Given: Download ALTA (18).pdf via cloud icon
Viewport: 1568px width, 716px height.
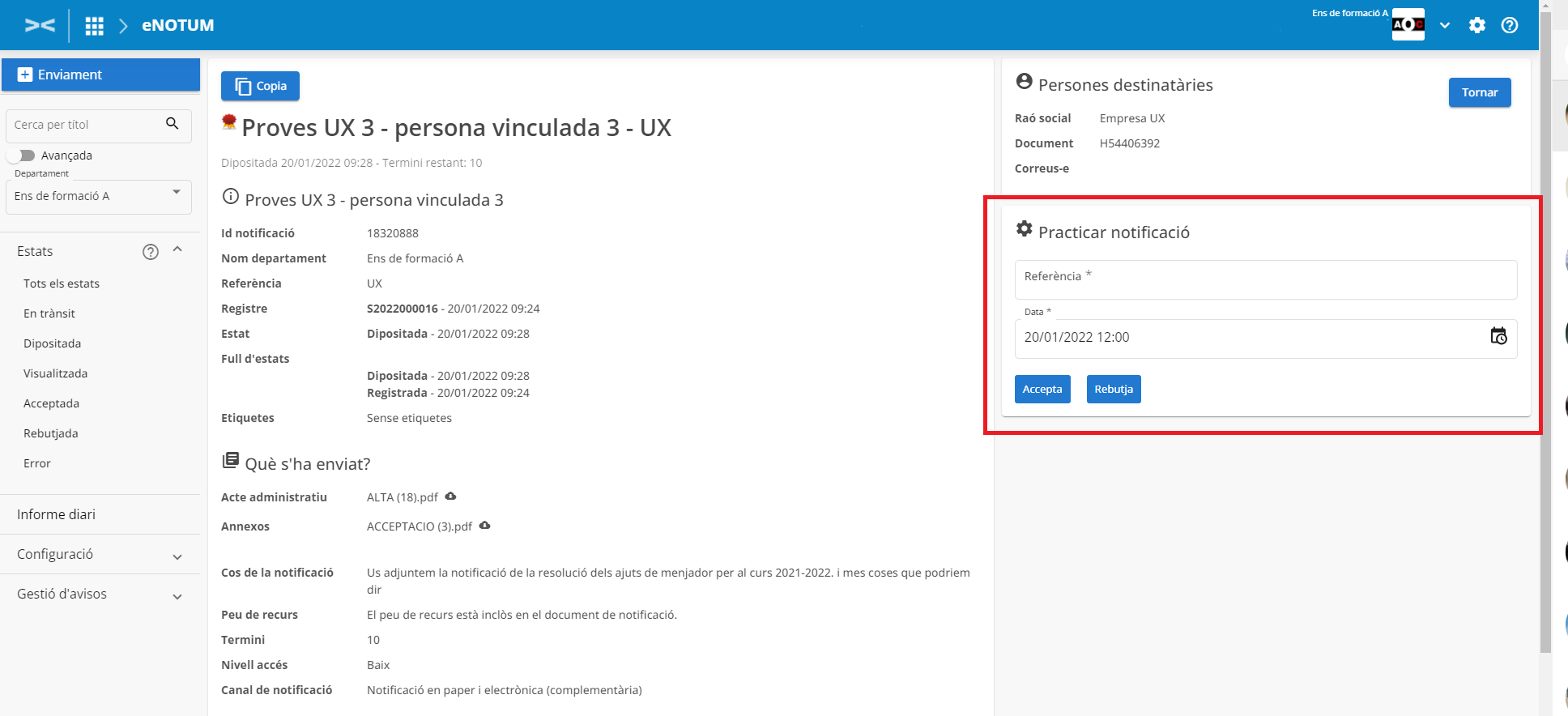Looking at the screenshot, I should coord(451,497).
